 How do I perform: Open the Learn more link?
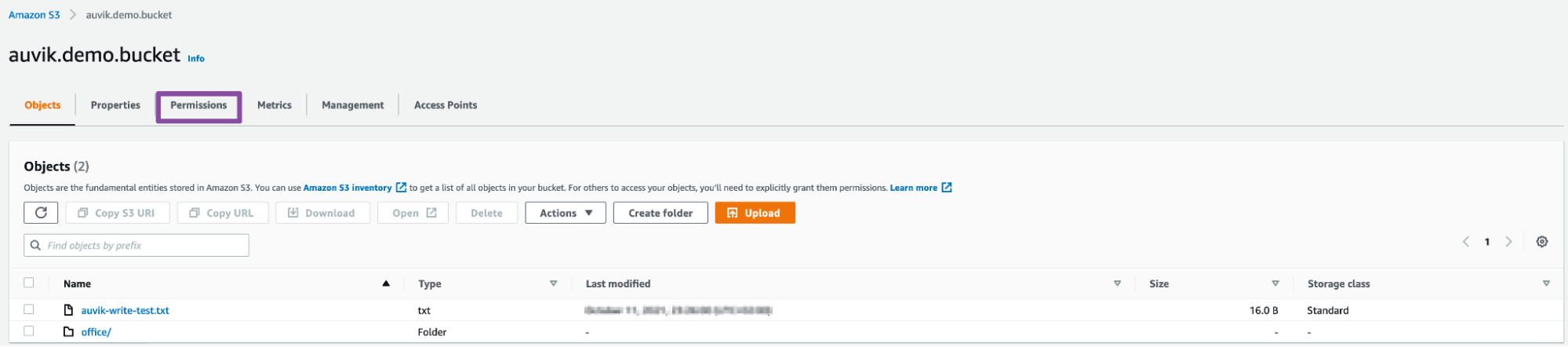(913, 188)
